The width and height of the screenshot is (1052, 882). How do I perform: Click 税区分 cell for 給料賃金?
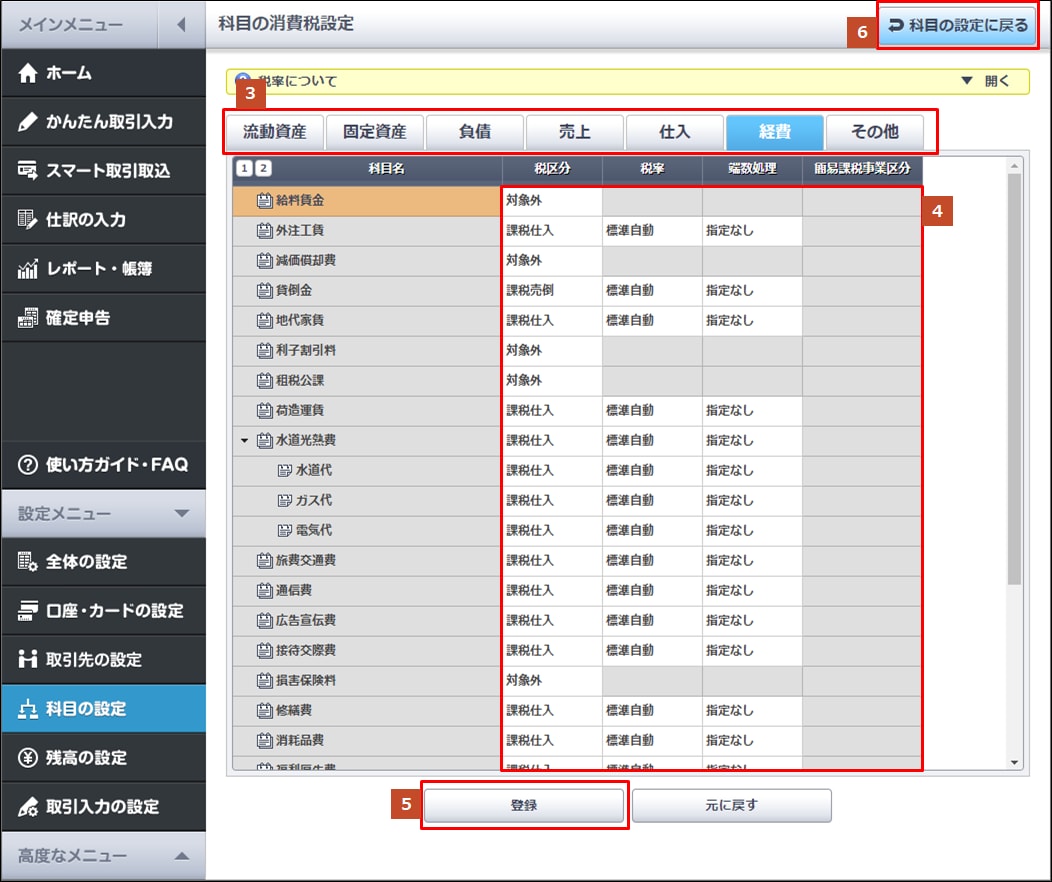[551, 201]
